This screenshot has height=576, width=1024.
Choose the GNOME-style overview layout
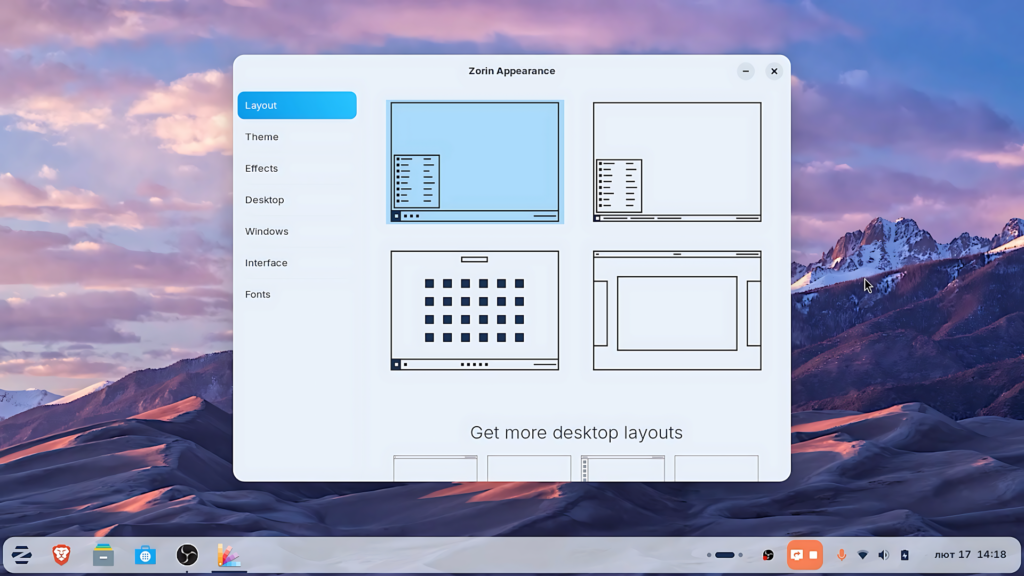pos(677,310)
